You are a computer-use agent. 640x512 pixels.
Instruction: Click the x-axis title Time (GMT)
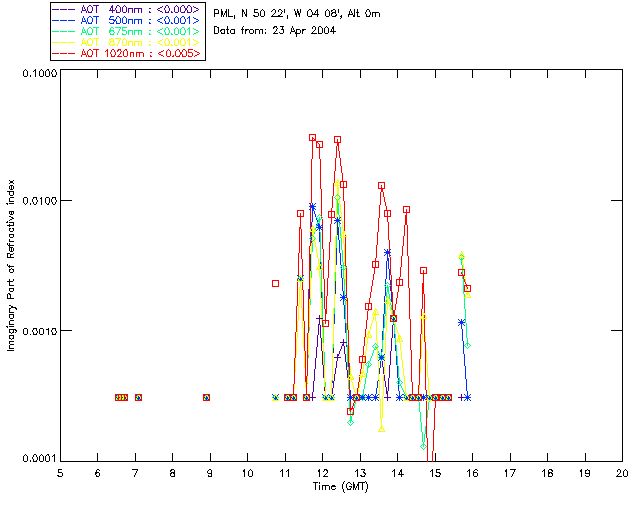coord(340,487)
